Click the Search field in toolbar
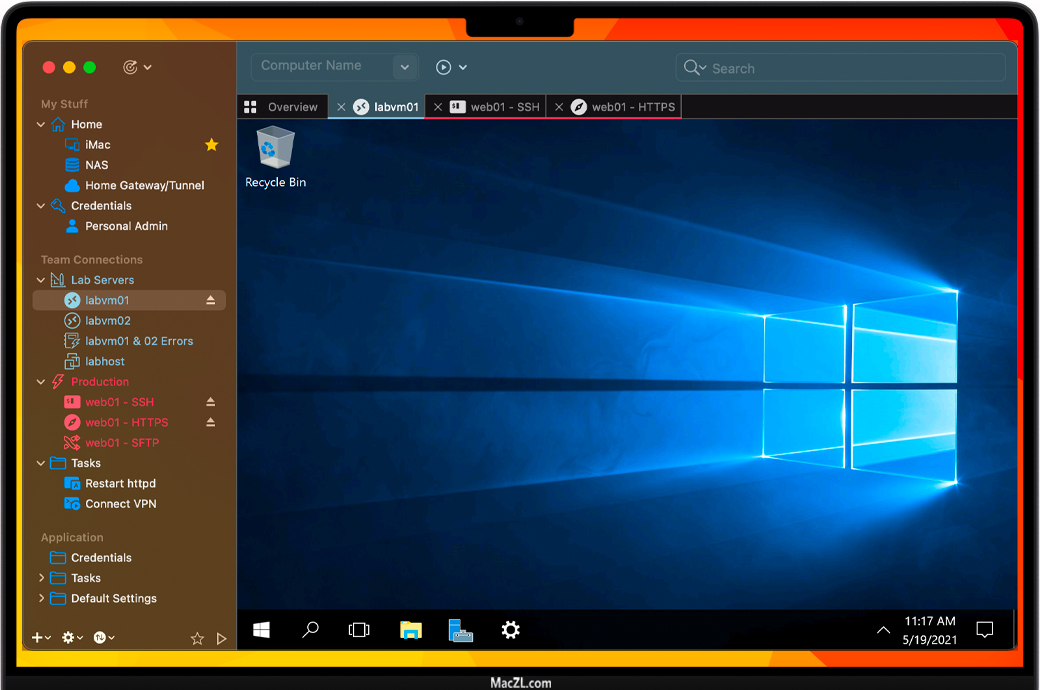 click(x=850, y=68)
